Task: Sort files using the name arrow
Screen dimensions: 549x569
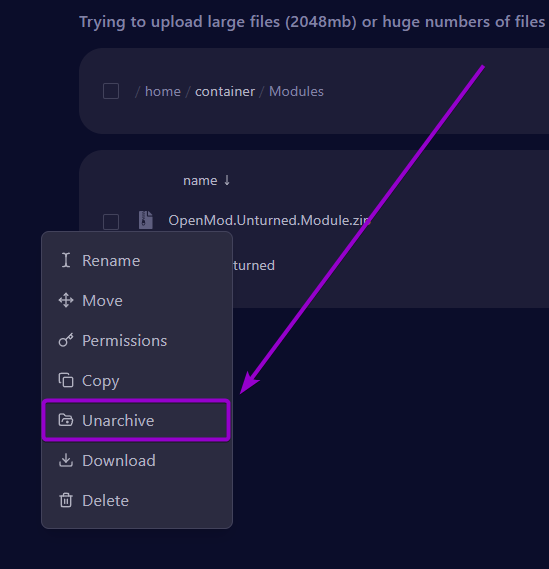Action: (227, 180)
